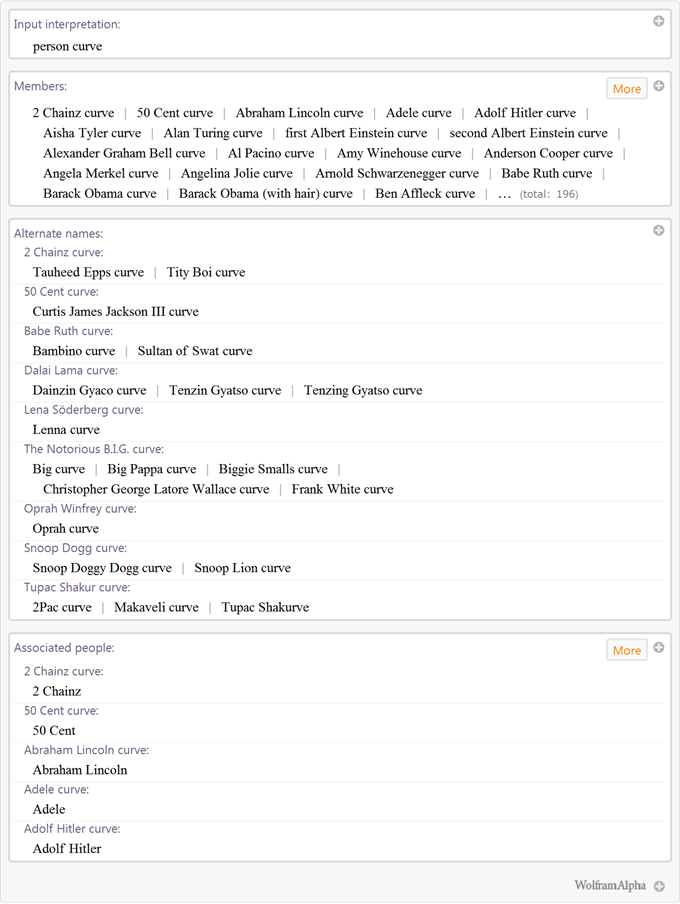Select 'Christopher George Latore Wallace curve'
The image size is (680, 904).
[156, 489]
